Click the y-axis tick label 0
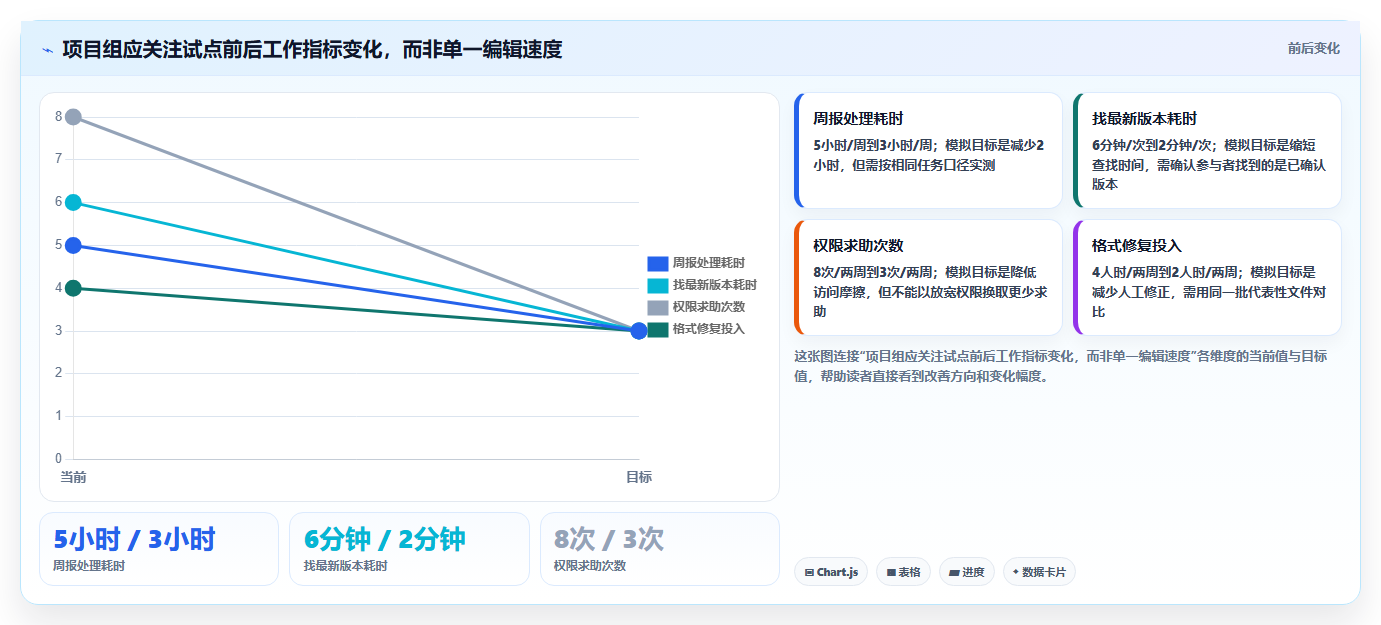 click(x=58, y=459)
